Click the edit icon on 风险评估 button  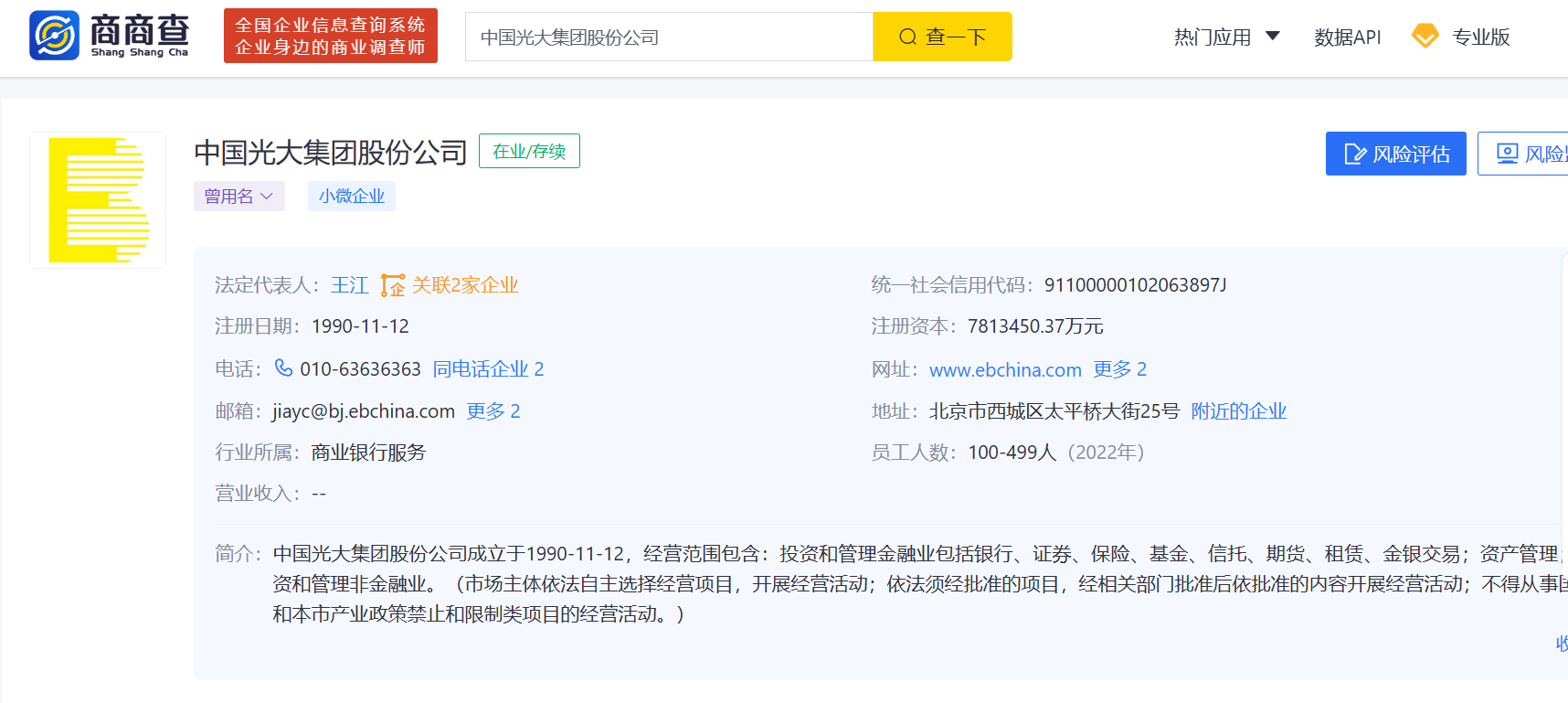coord(1355,154)
